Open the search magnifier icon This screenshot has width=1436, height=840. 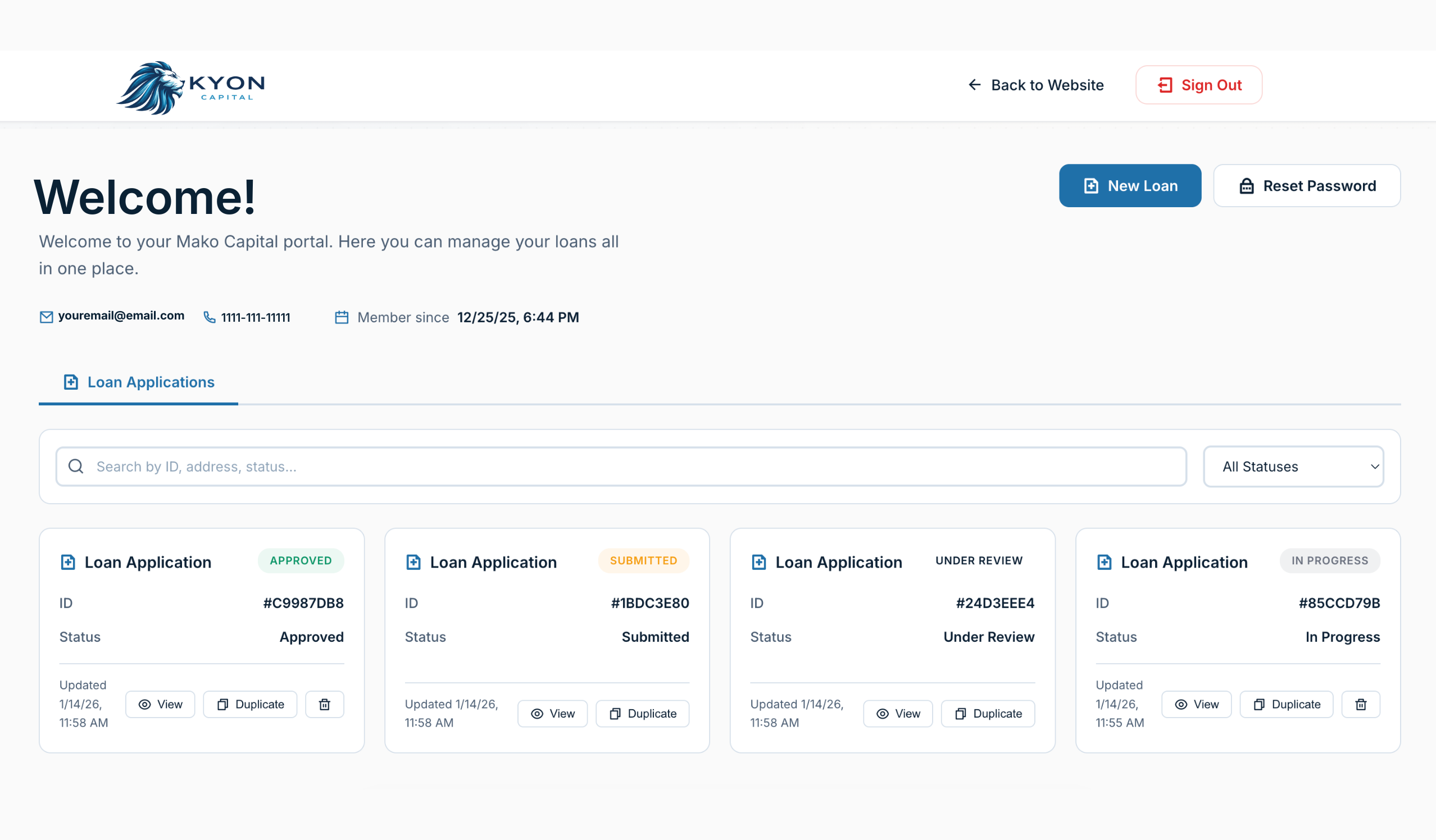click(76, 466)
